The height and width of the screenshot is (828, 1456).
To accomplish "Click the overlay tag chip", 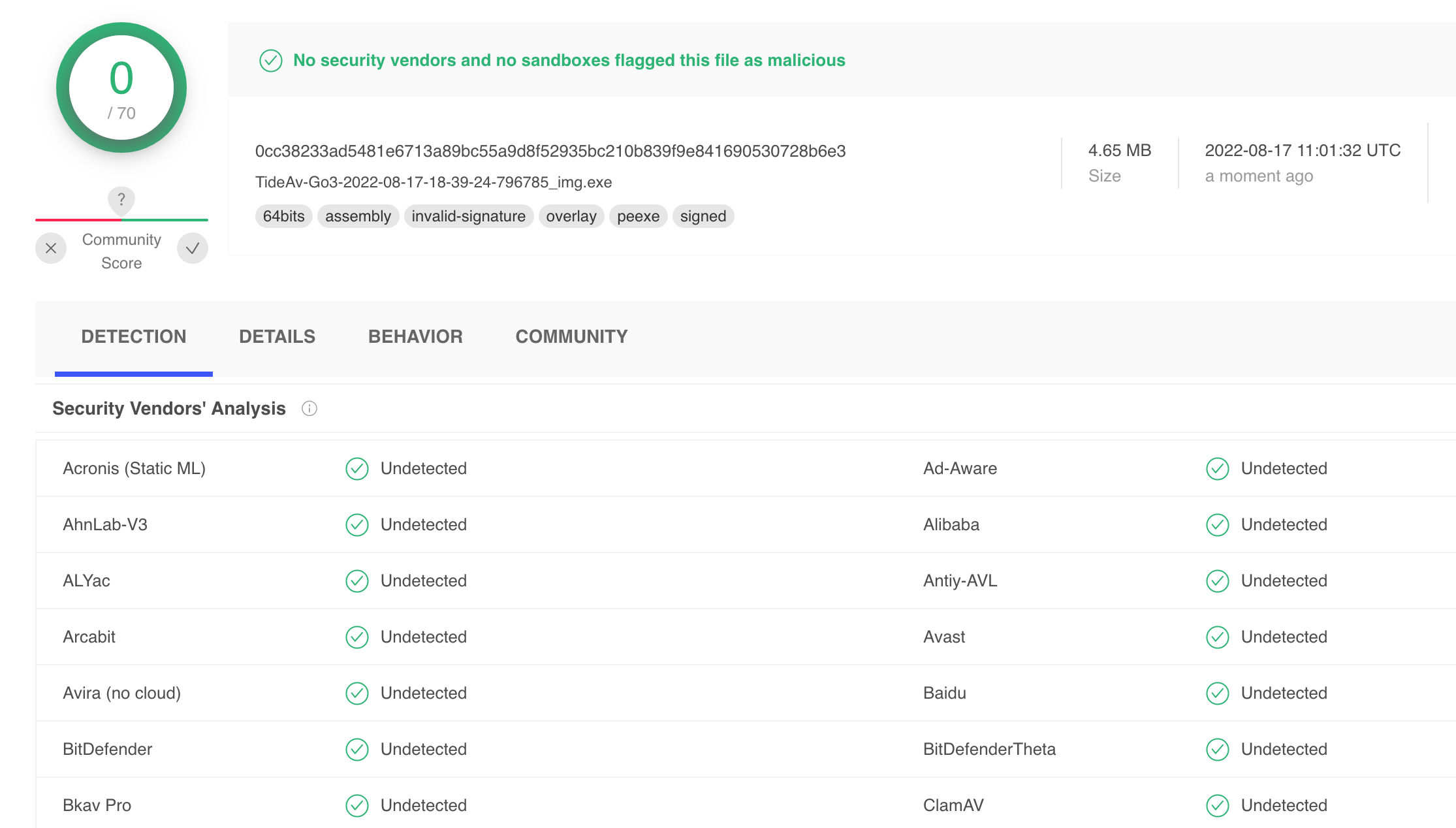I will tap(571, 217).
